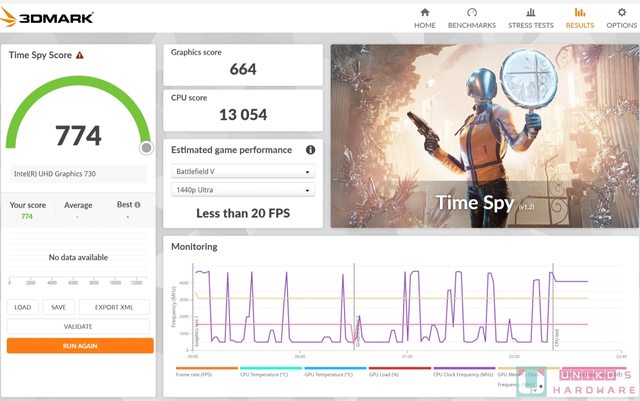640x401 pixels.
Task: Click the Estimated game performance info icon
Action: click(x=310, y=150)
